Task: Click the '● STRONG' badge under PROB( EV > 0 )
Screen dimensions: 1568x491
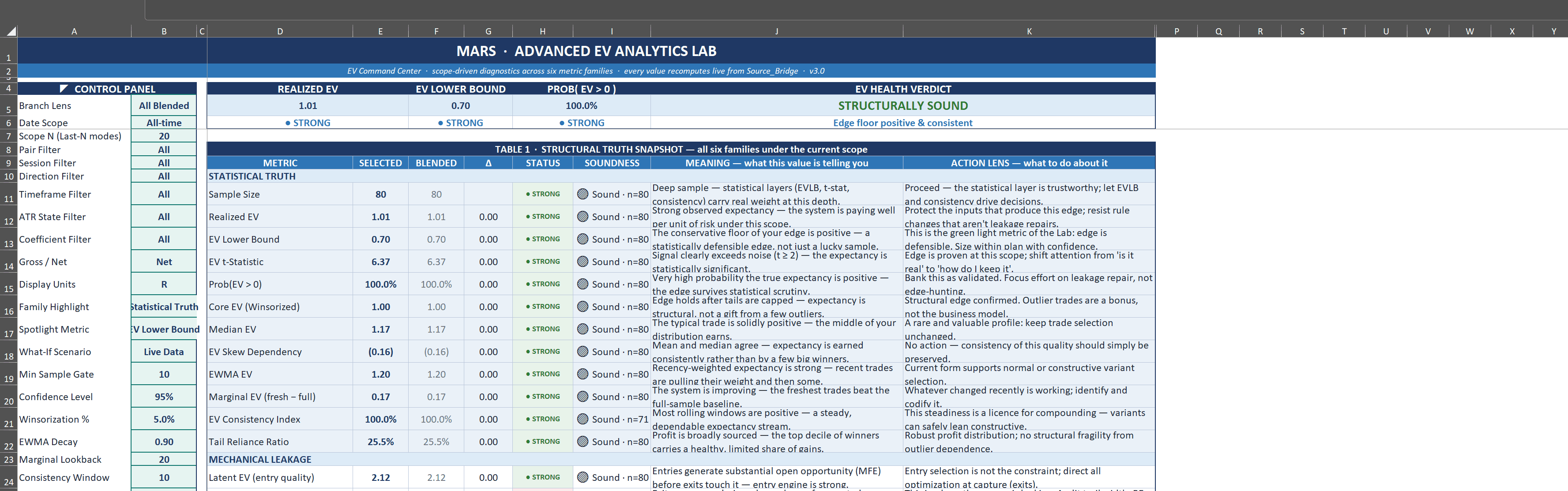Action: coord(582,123)
